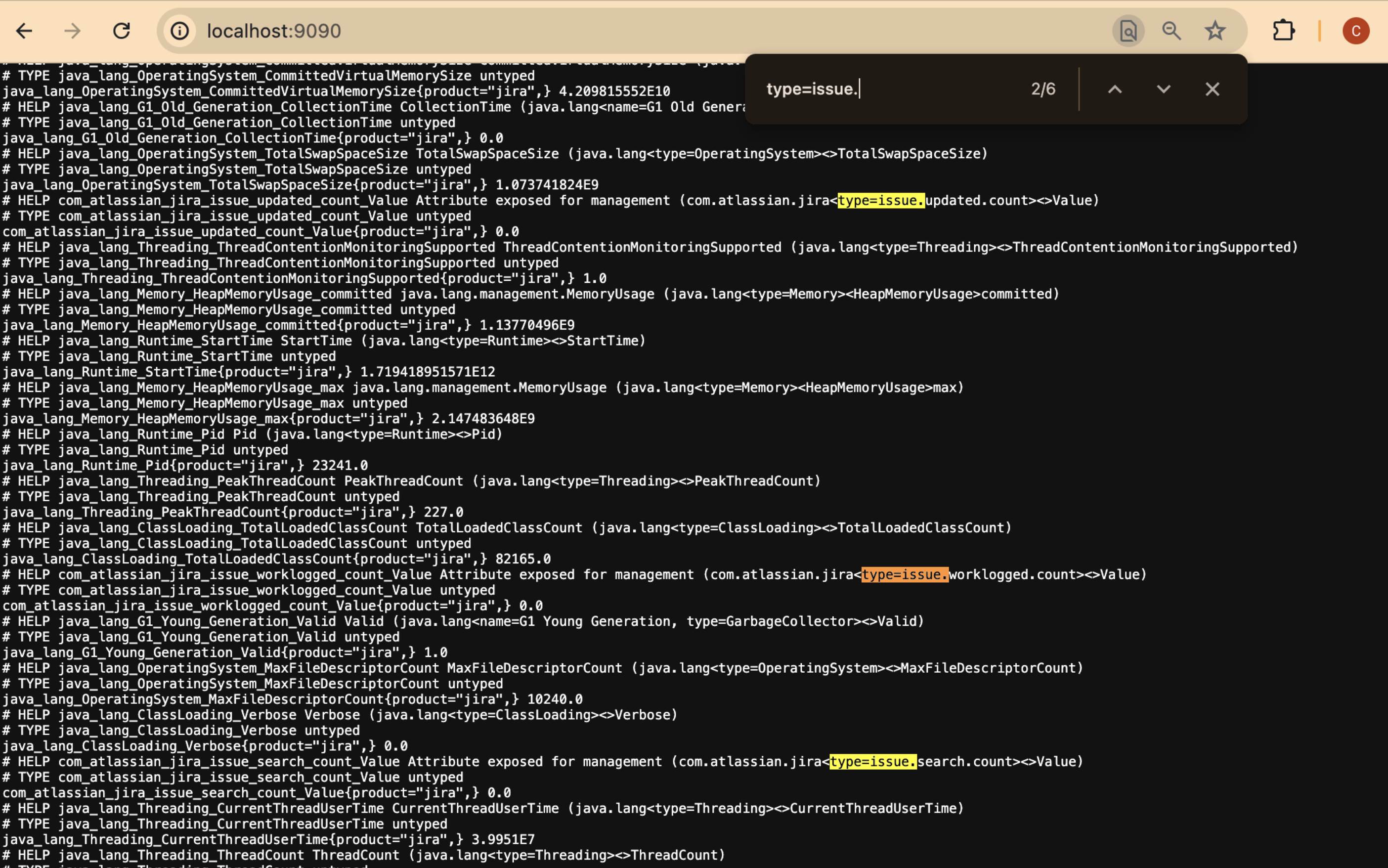This screenshot has height=868, width=1388.
Task: Click the 2/6 match counter
Action: click(x=1043, y=89)
